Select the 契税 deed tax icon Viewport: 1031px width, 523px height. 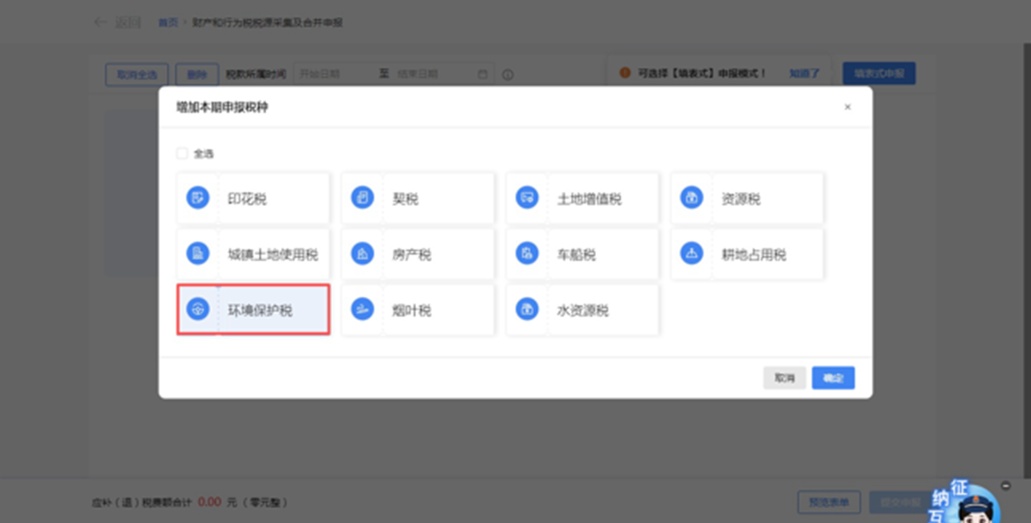pyautogui.click(x=362, y=198)
